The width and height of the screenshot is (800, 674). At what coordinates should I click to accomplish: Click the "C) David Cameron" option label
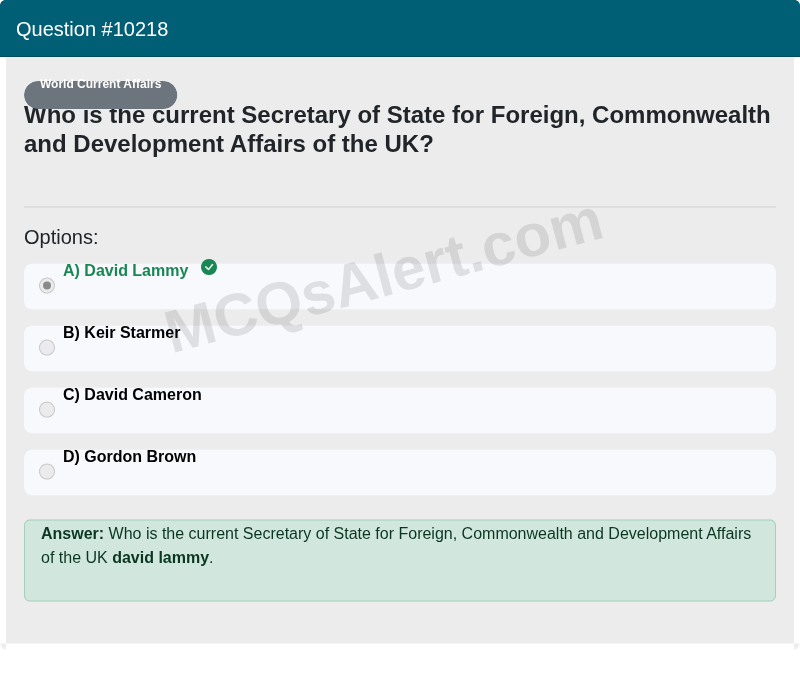pos(132,394)
